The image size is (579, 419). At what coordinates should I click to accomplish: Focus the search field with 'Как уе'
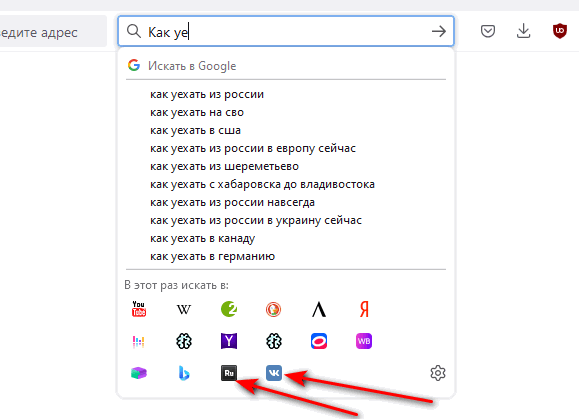[286, 31]
